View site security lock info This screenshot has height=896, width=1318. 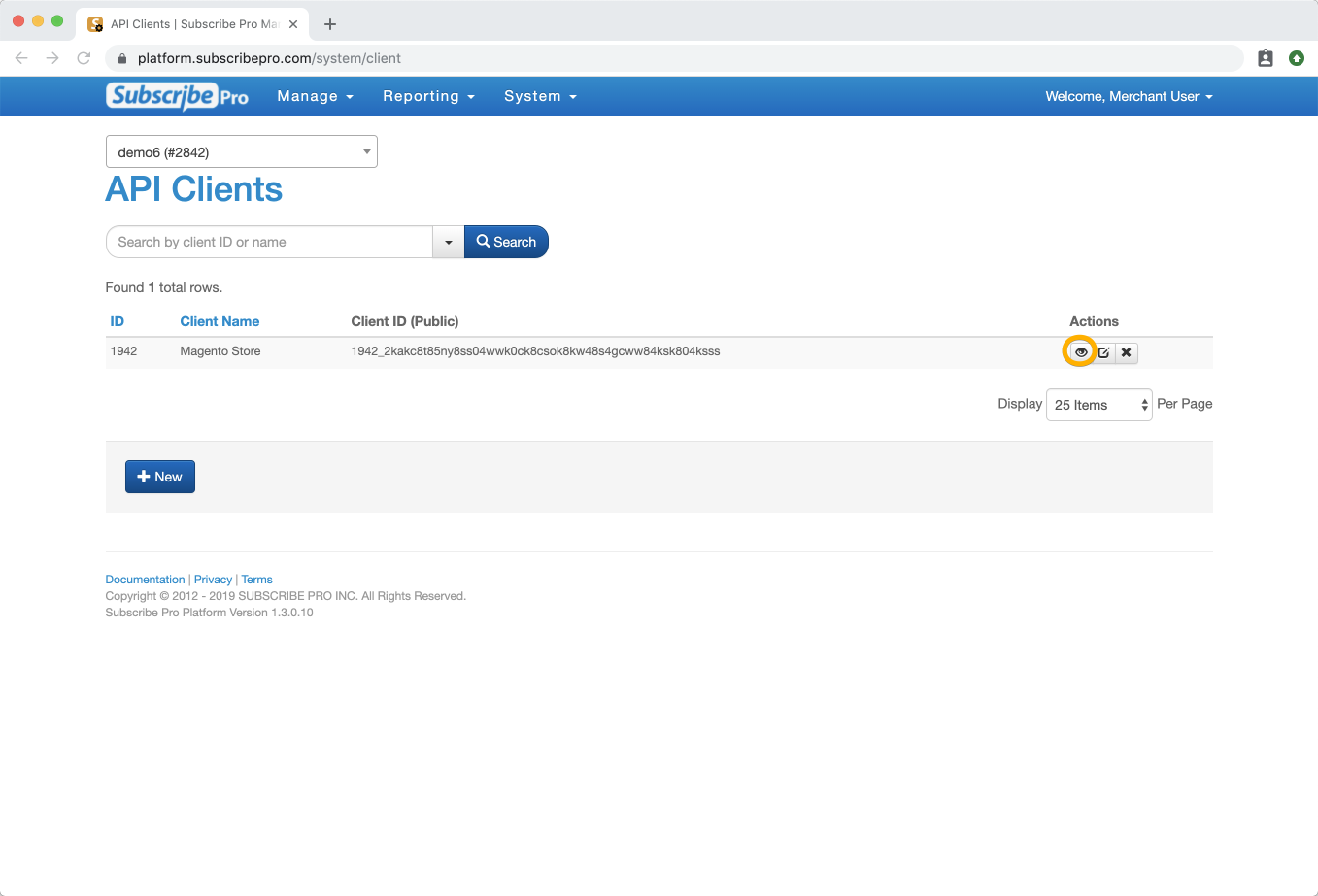(122, 58)
